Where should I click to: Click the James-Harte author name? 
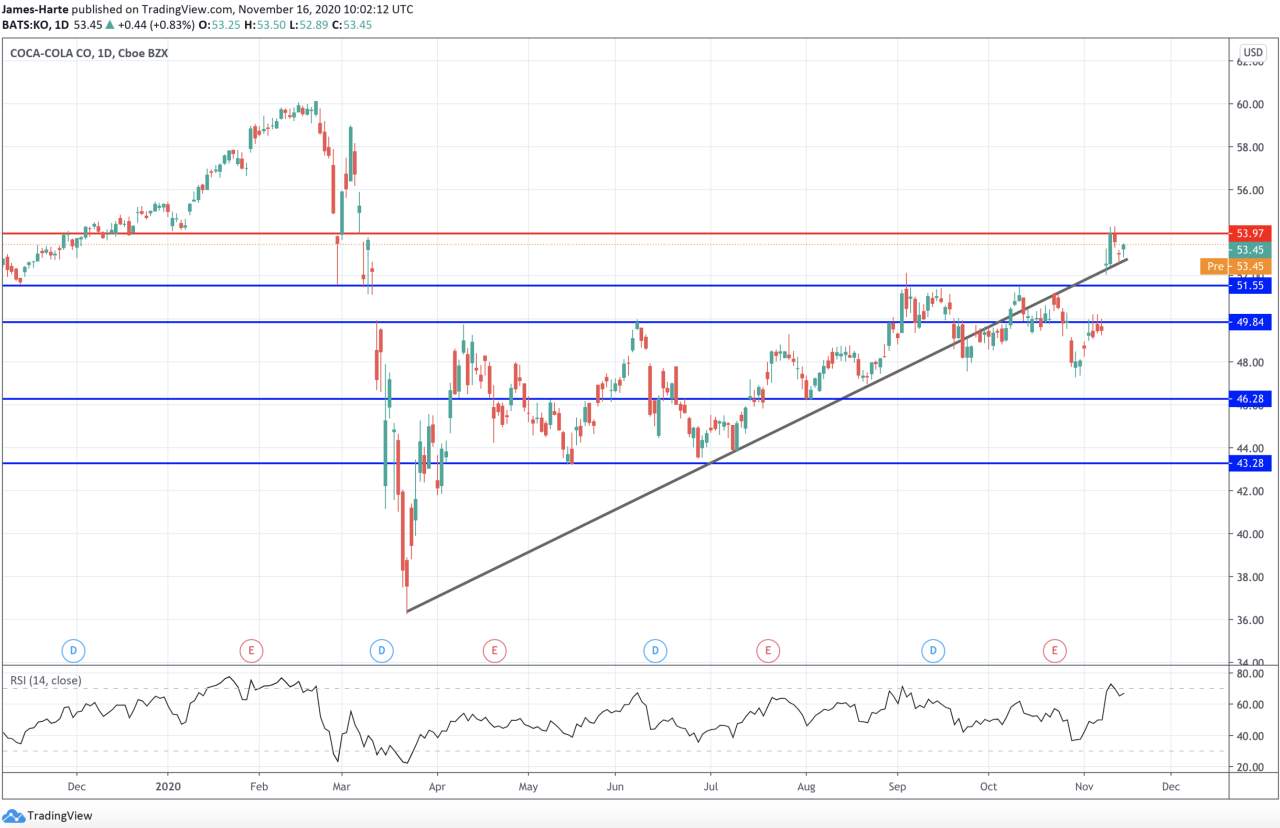point(36,9)
